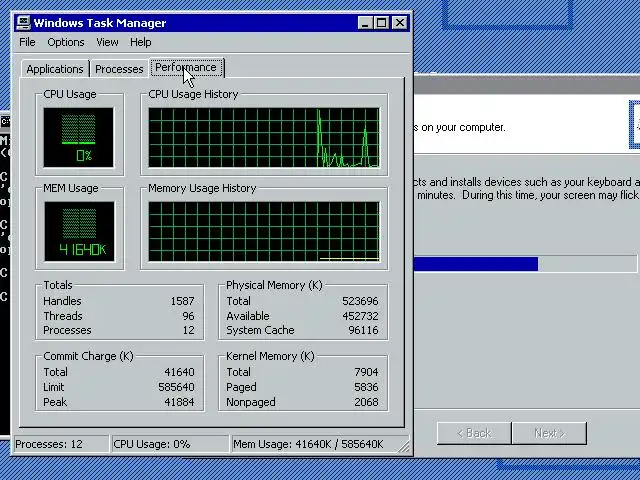Click the Task Manager title bar icon
This screenshot has height=480, width=640.
coord(24,22)
